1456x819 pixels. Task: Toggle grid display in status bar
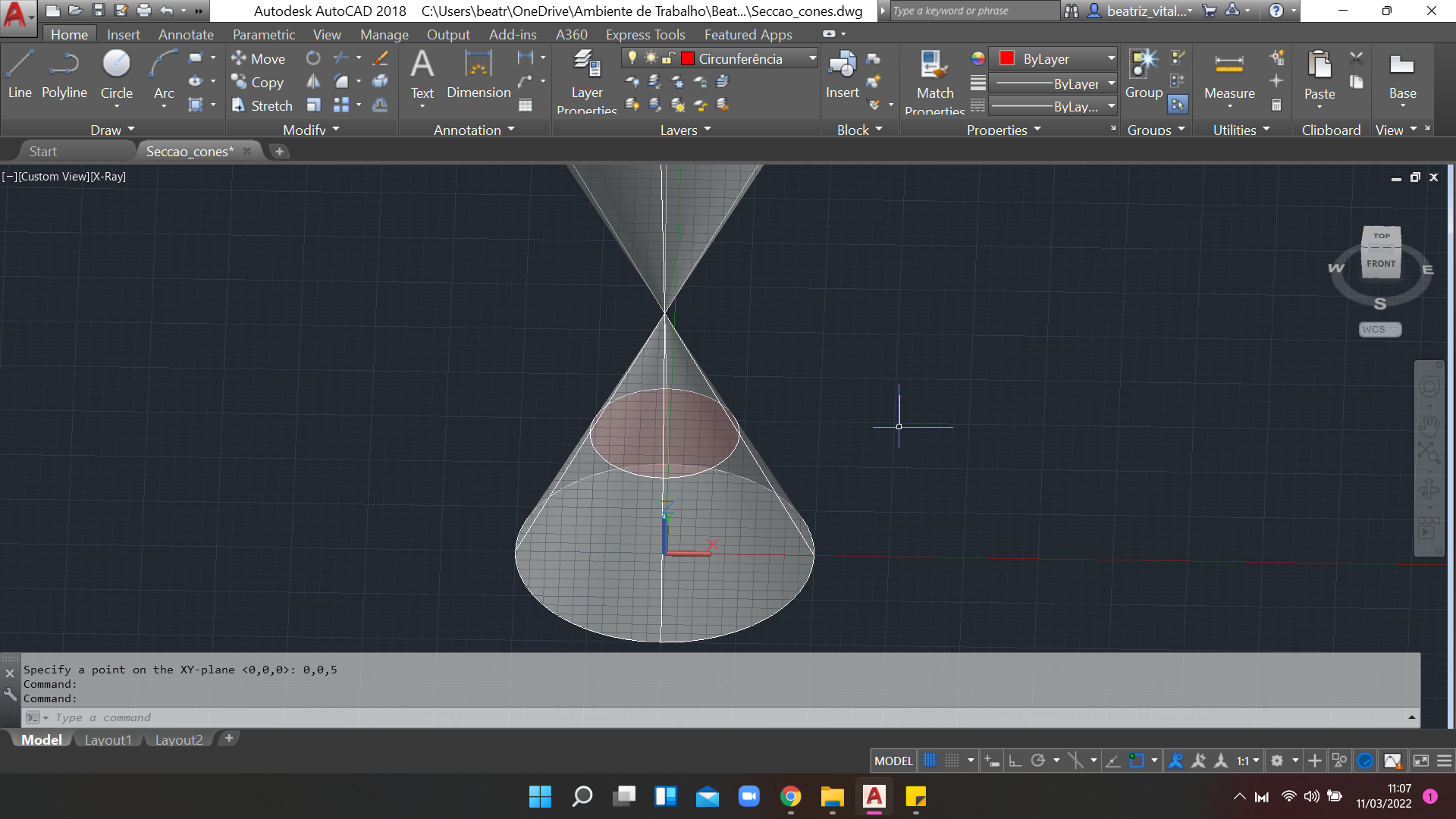pyautogui.click(x=930, y=761)
